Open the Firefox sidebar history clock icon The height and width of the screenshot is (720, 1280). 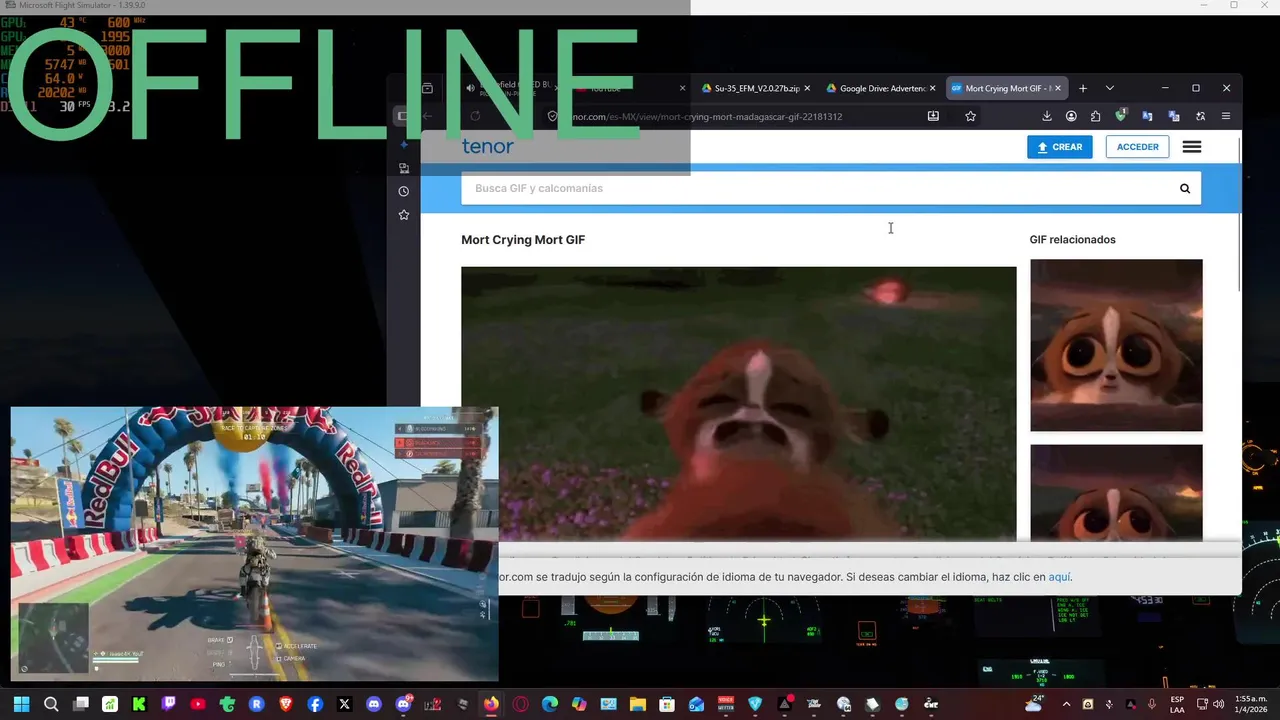pos(404,191)
